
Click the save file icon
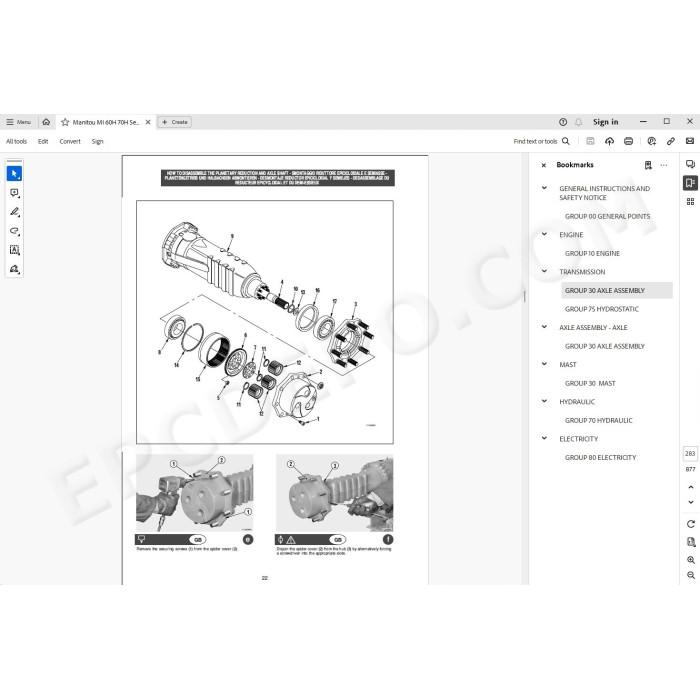(x=590, y=141)
